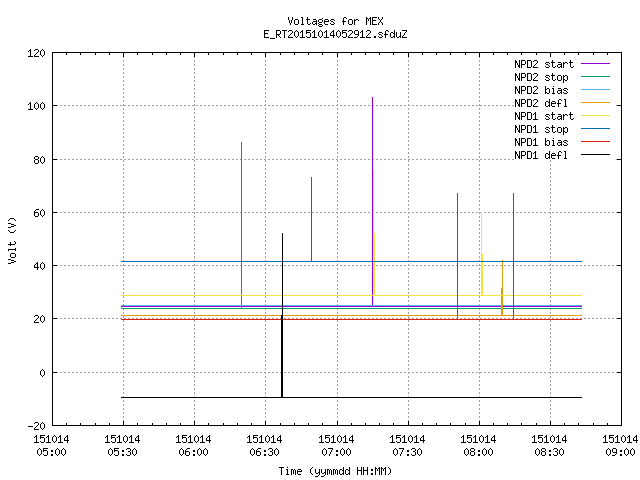The width and height of the screenshot is (640, 480).
Task: Select the filename E_RT20151014052912.sfduZ subtitle
Action: pyautogui.click(x=335, y=34)
